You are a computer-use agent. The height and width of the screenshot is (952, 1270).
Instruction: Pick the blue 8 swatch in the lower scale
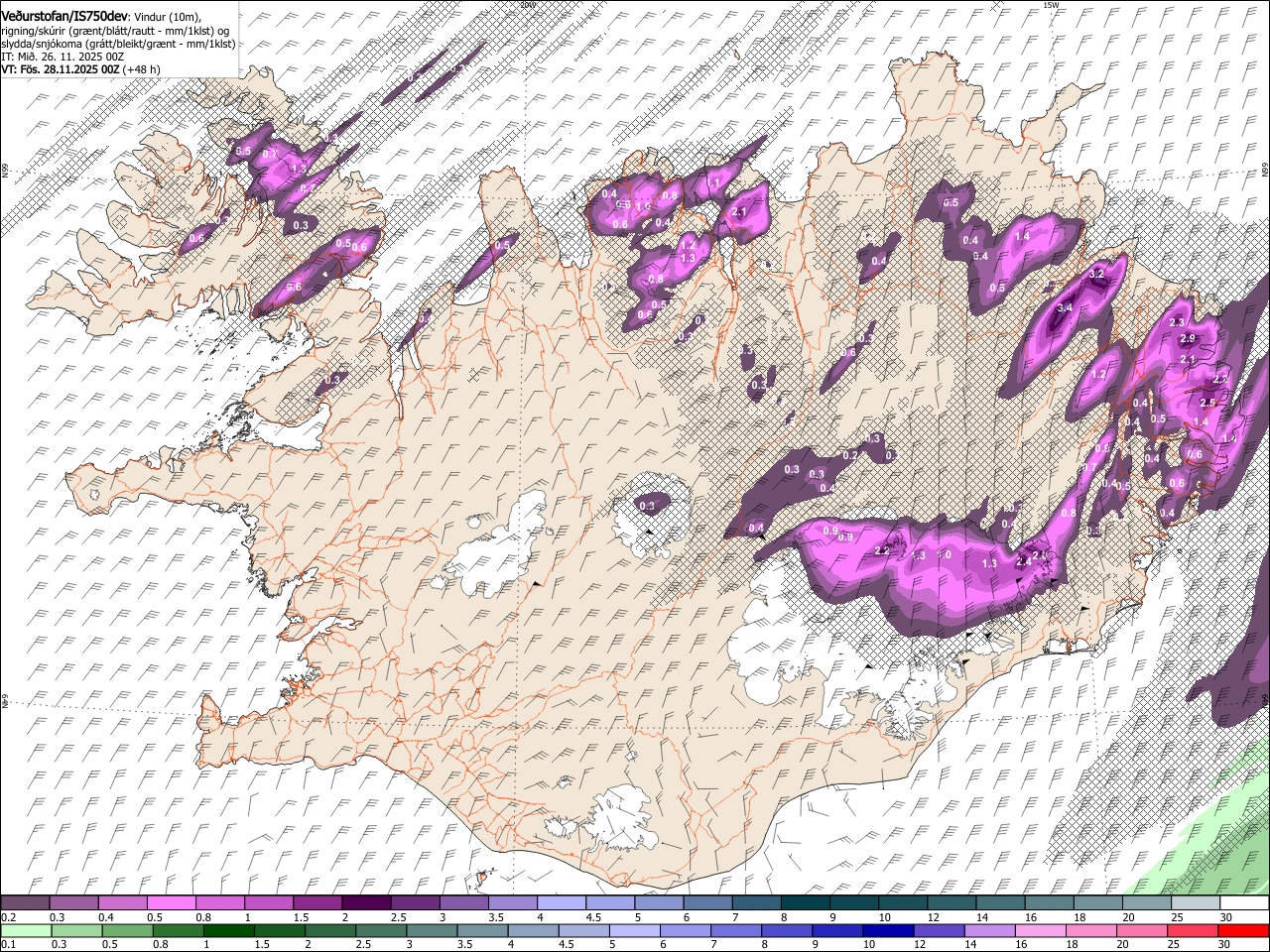coord(787,930)
